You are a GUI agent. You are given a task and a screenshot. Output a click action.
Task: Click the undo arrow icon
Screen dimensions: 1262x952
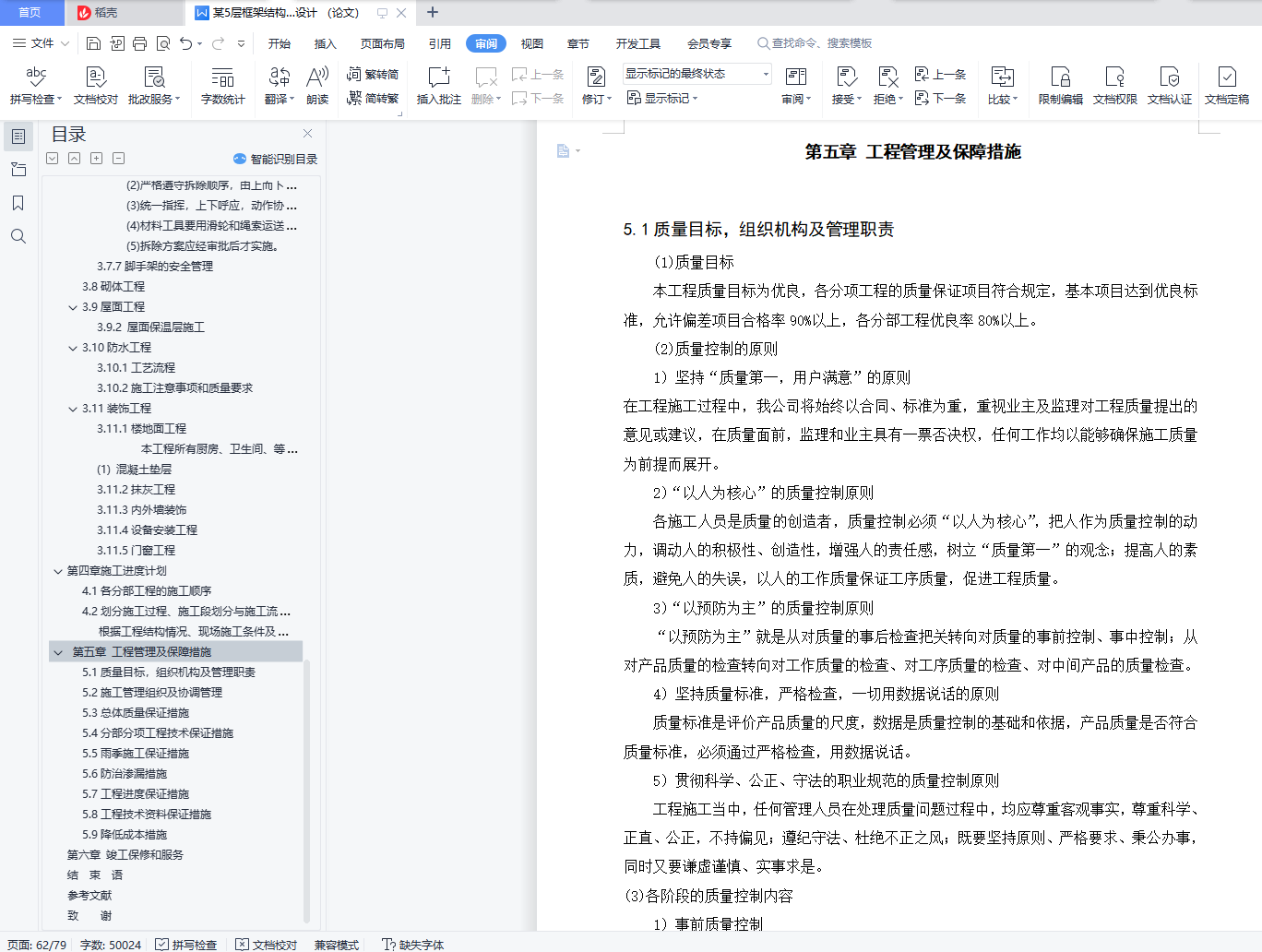pos(185,43)
